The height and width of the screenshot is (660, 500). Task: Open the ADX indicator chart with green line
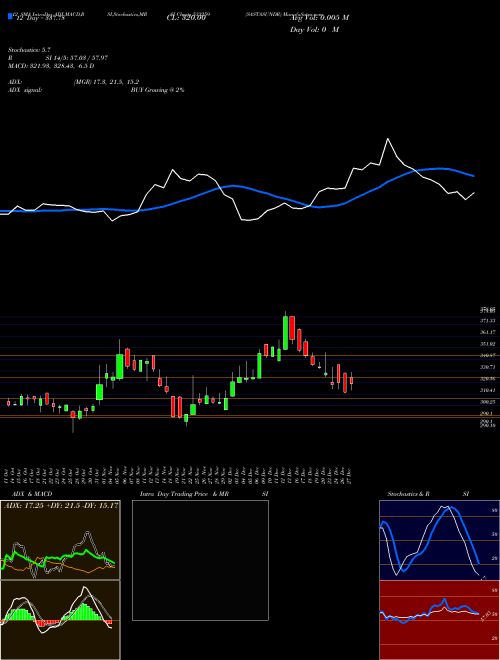60,540
